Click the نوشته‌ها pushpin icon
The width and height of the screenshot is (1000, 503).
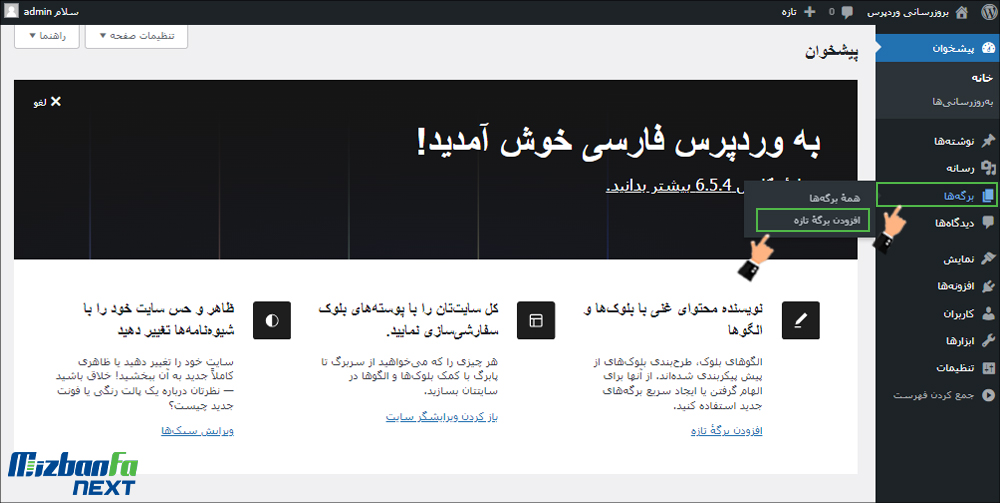pyautogui.click(x=988, y=141)
